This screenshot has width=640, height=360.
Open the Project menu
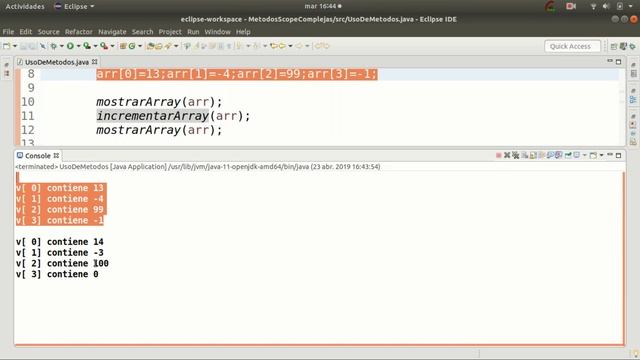[x=170, y=32]
